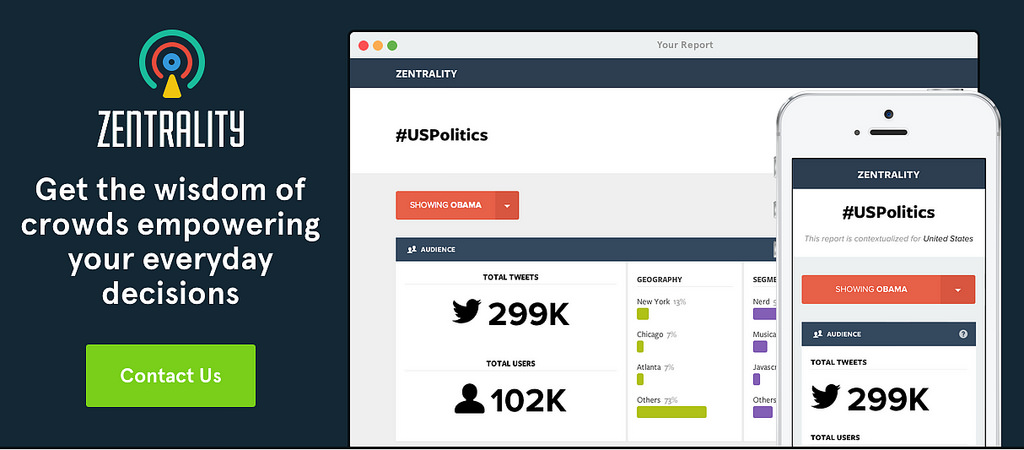Viewport: 1024px width, 450px height.
Task: Click the New York geography bar
Action: pyautogui.click(x=643, y=314)
